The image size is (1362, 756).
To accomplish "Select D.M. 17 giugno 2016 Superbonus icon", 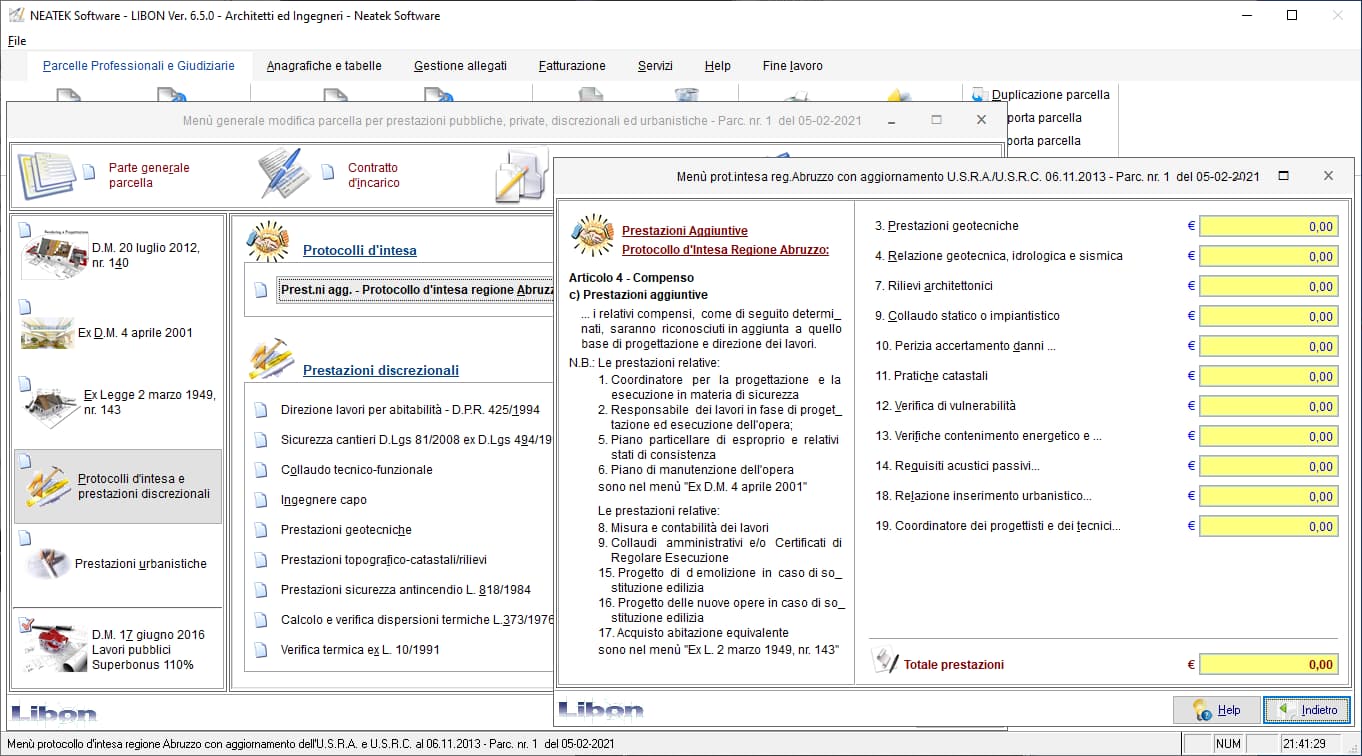I will [x=54, y=648].
